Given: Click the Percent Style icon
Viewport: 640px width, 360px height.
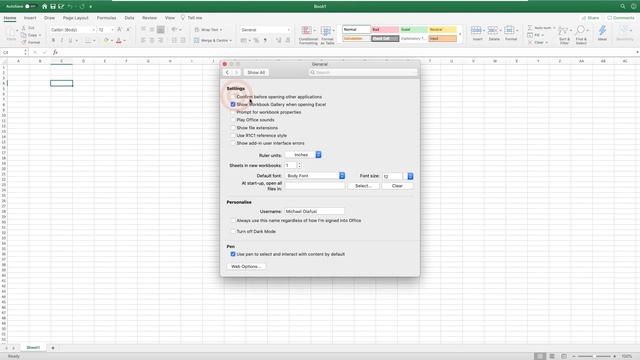Looking at the screenshot, I should pyautogui.click(x=256, y=40).
